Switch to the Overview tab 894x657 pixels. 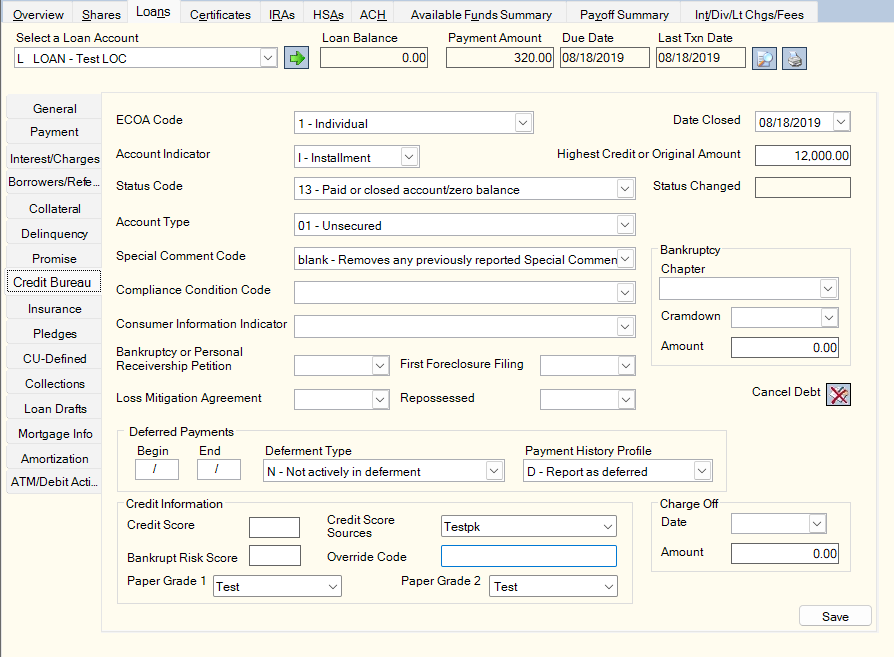pyautogui.click(x=38, y=14)
